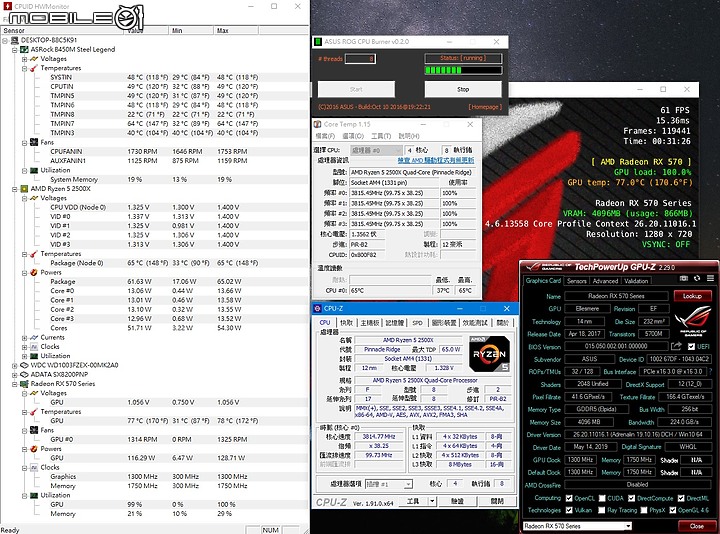This screenshot has height=534, width=720.
Task: Click the Powers flame icon under Radeon RX 570
Action: tap(34, 449)
